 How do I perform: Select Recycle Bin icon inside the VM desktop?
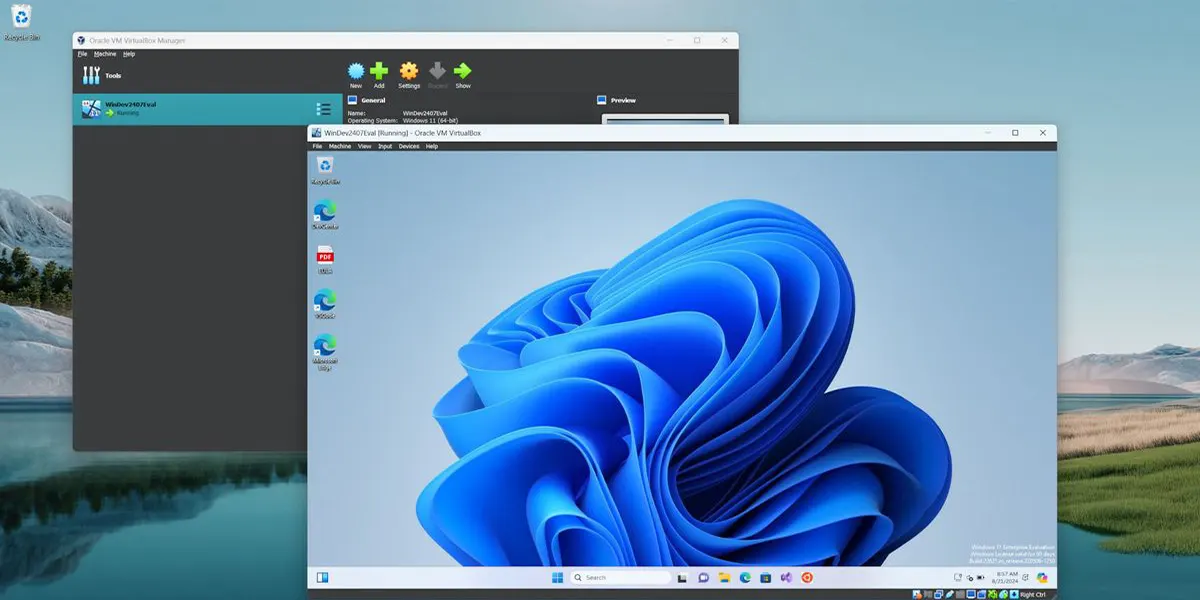point(325,170)
